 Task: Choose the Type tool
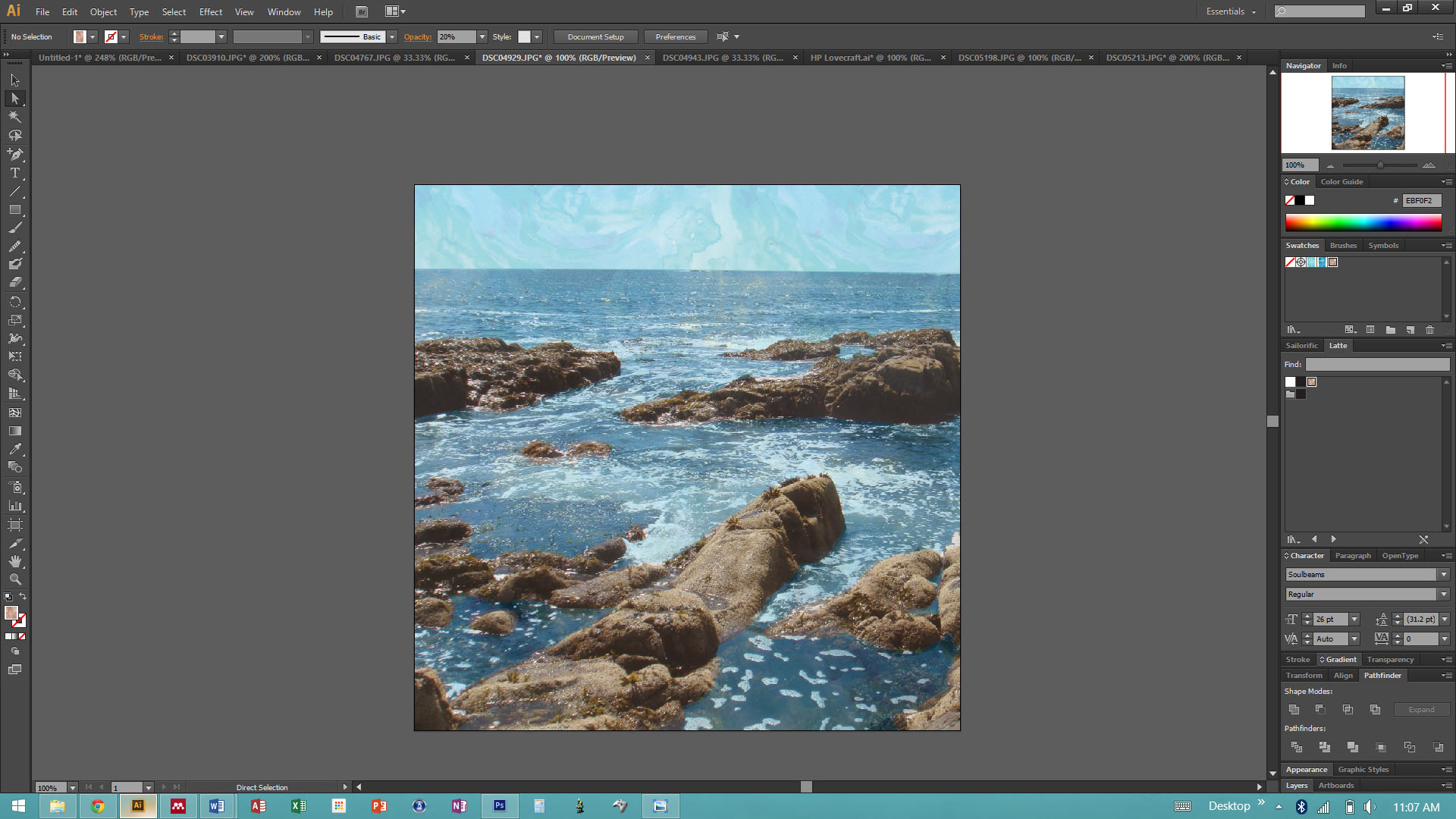tap(14, 173)
